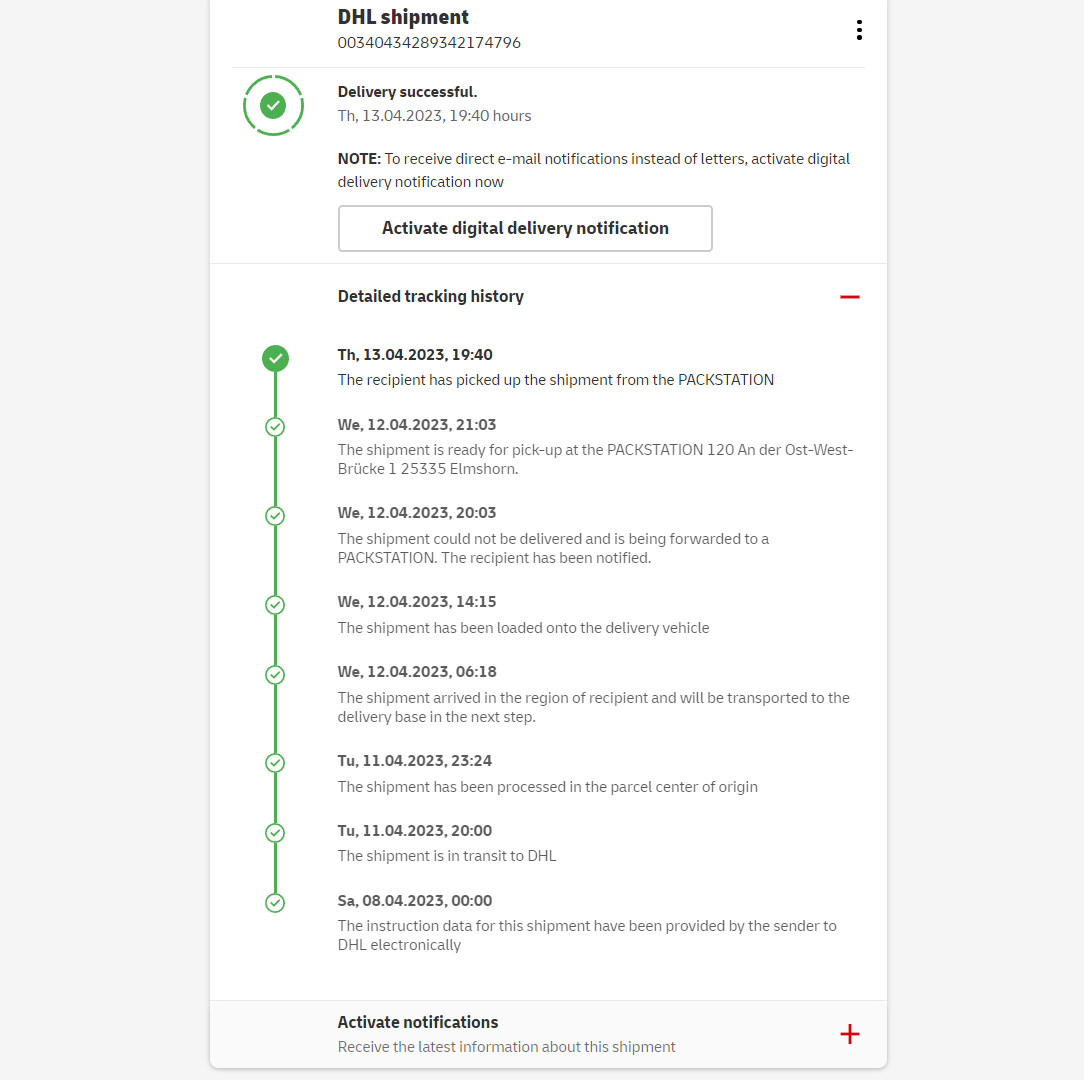Click the Activate digital delivery notification button
1084x1080 pixels.
[x=525, y=228]
